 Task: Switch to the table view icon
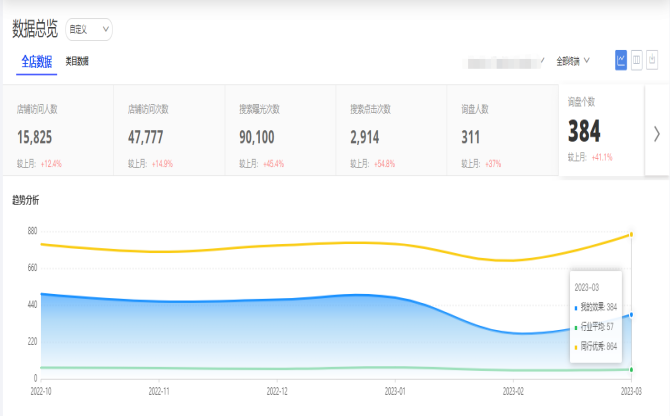[x=637, y=60]
